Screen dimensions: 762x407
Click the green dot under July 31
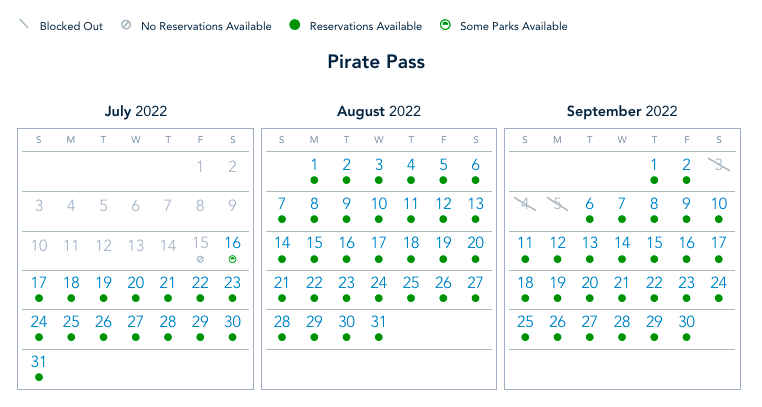[x=39, y=377]
